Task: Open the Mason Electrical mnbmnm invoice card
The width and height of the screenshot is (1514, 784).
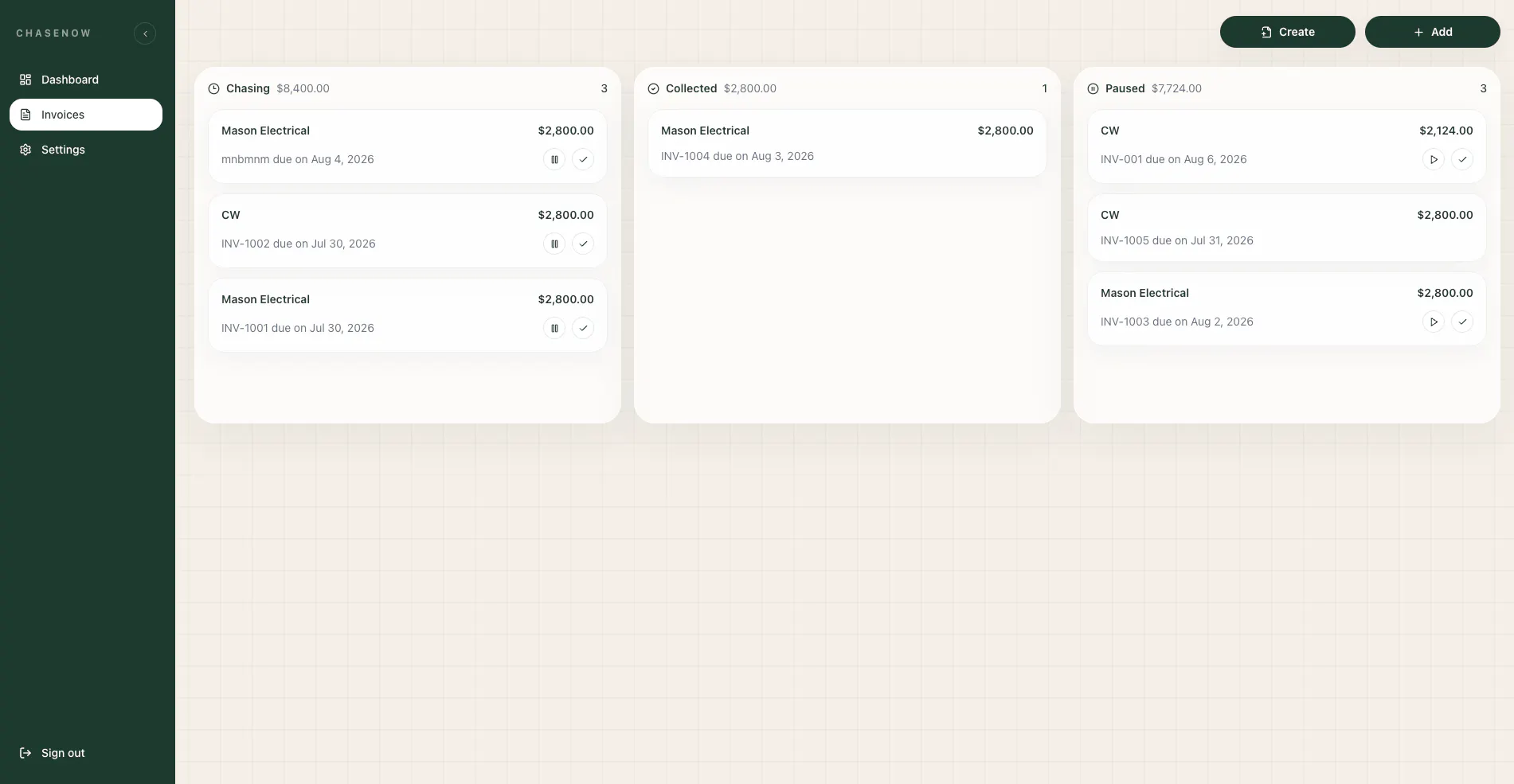Action: click(x=408, y=146)
